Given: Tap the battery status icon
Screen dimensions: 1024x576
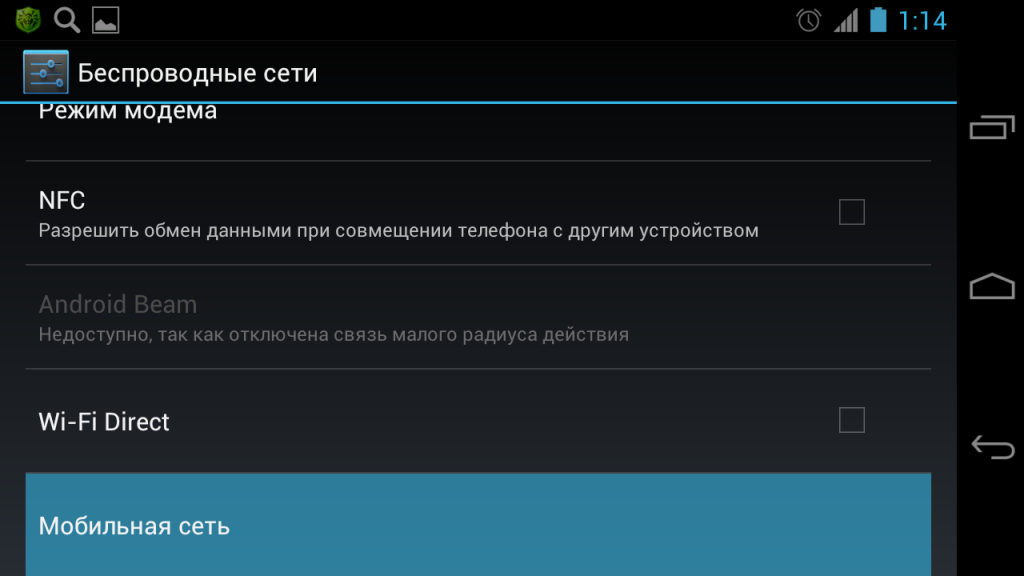Looking at the screenshot, I should 878,20.
